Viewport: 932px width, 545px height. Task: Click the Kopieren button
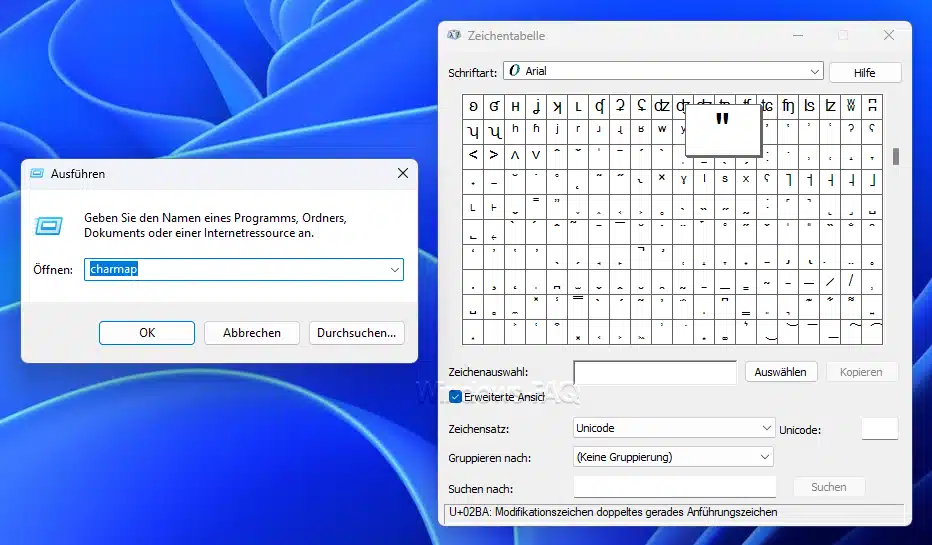click(x=861, y=372)
